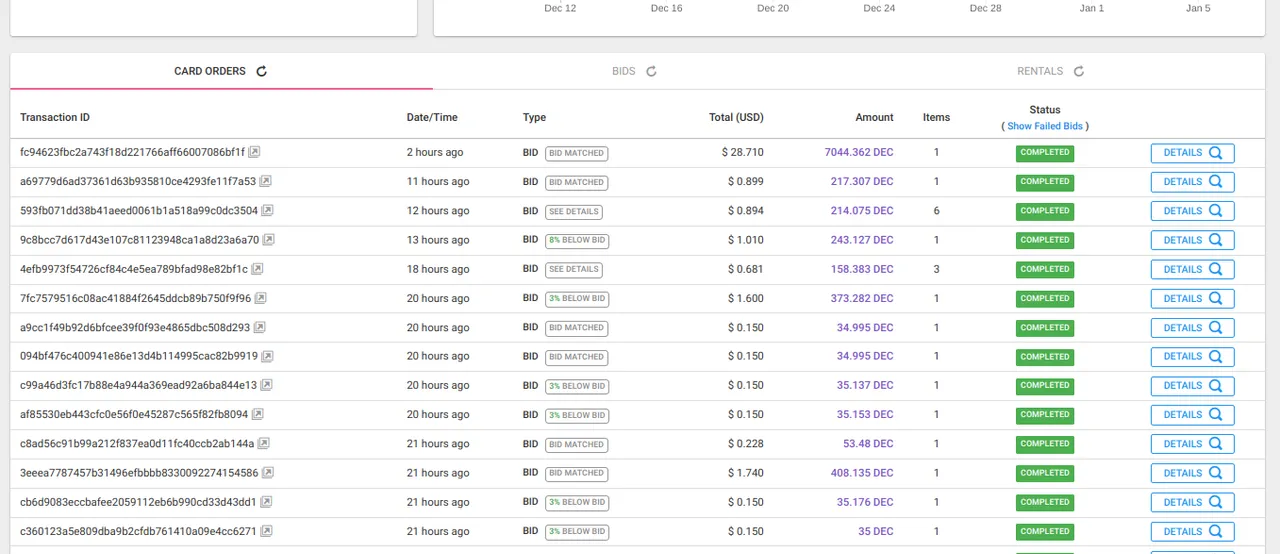1280x554 pixels.
Task: Click the $ 0.228 total value
Action: tap(745, 444)
